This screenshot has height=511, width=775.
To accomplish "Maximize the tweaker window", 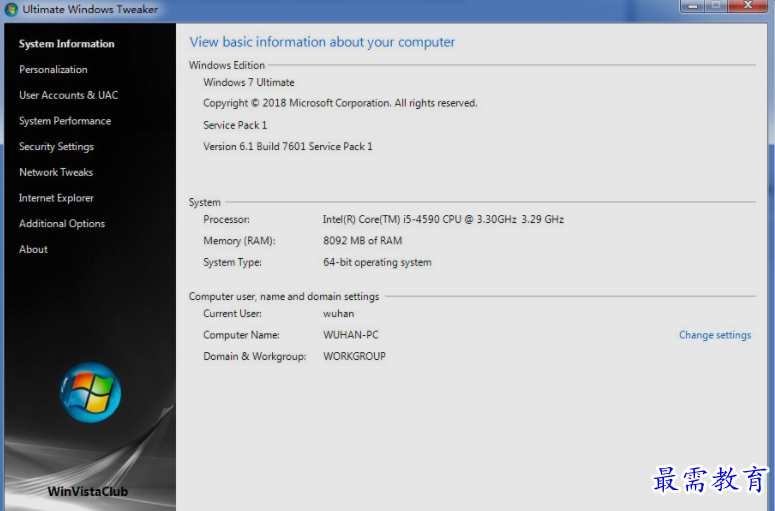I will point(716,6).
